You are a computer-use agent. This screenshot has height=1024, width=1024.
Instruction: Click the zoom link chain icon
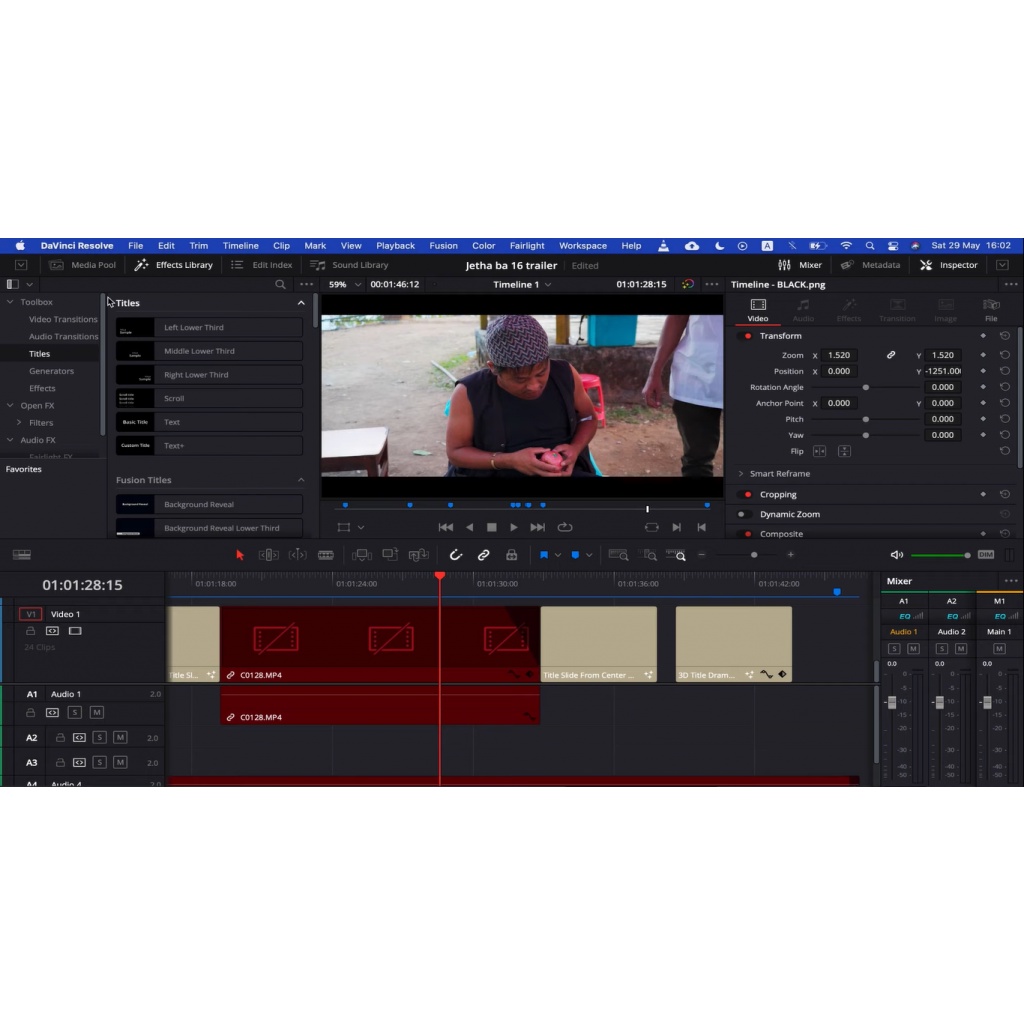890,355
